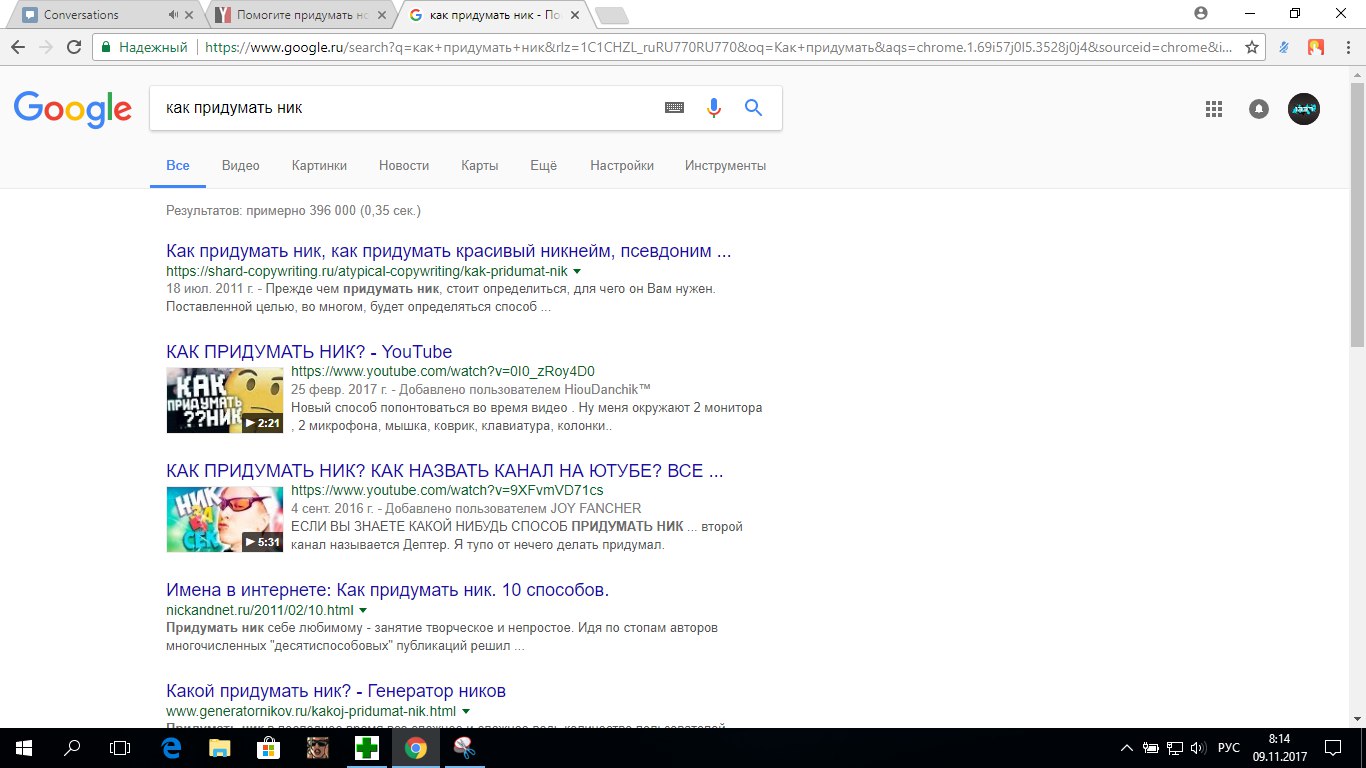
Task: Bookmark this page with the star icon
Action: click(x=1251, y=46)
